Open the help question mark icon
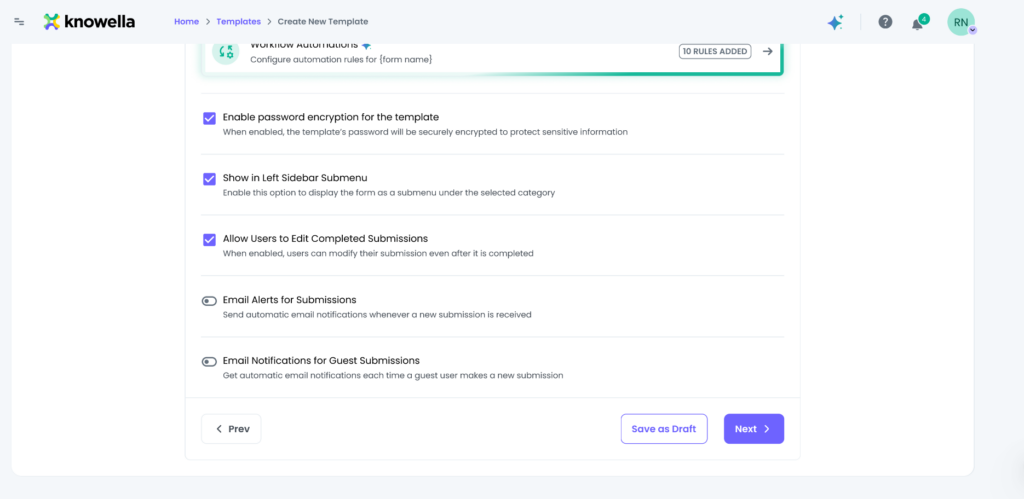The width and height of the screenshot is (1024, 499). pos(885,22)
